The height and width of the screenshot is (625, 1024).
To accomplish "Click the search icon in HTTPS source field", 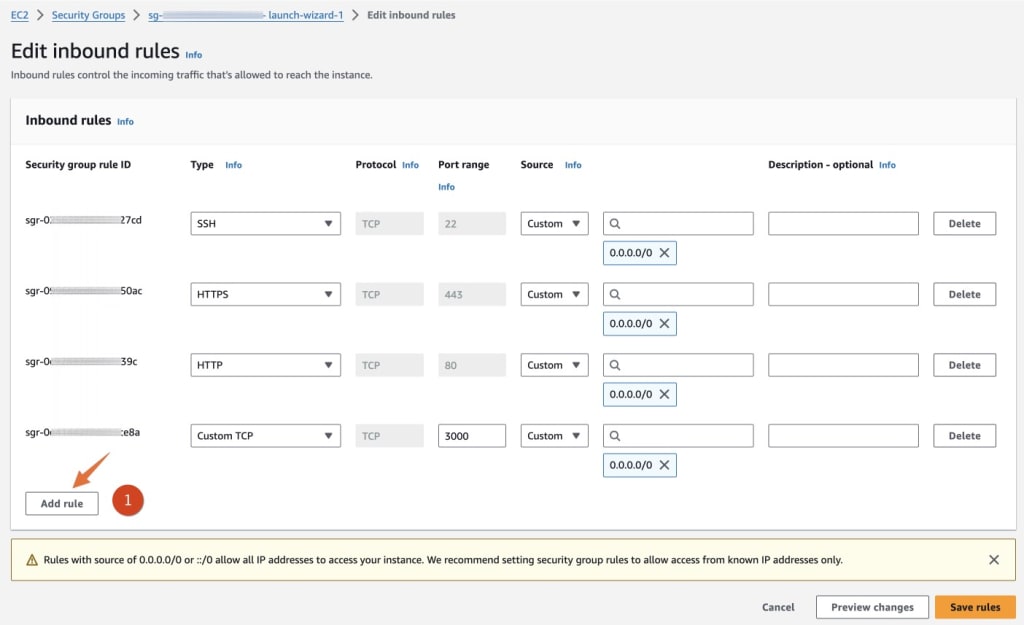I will [618, 294].
